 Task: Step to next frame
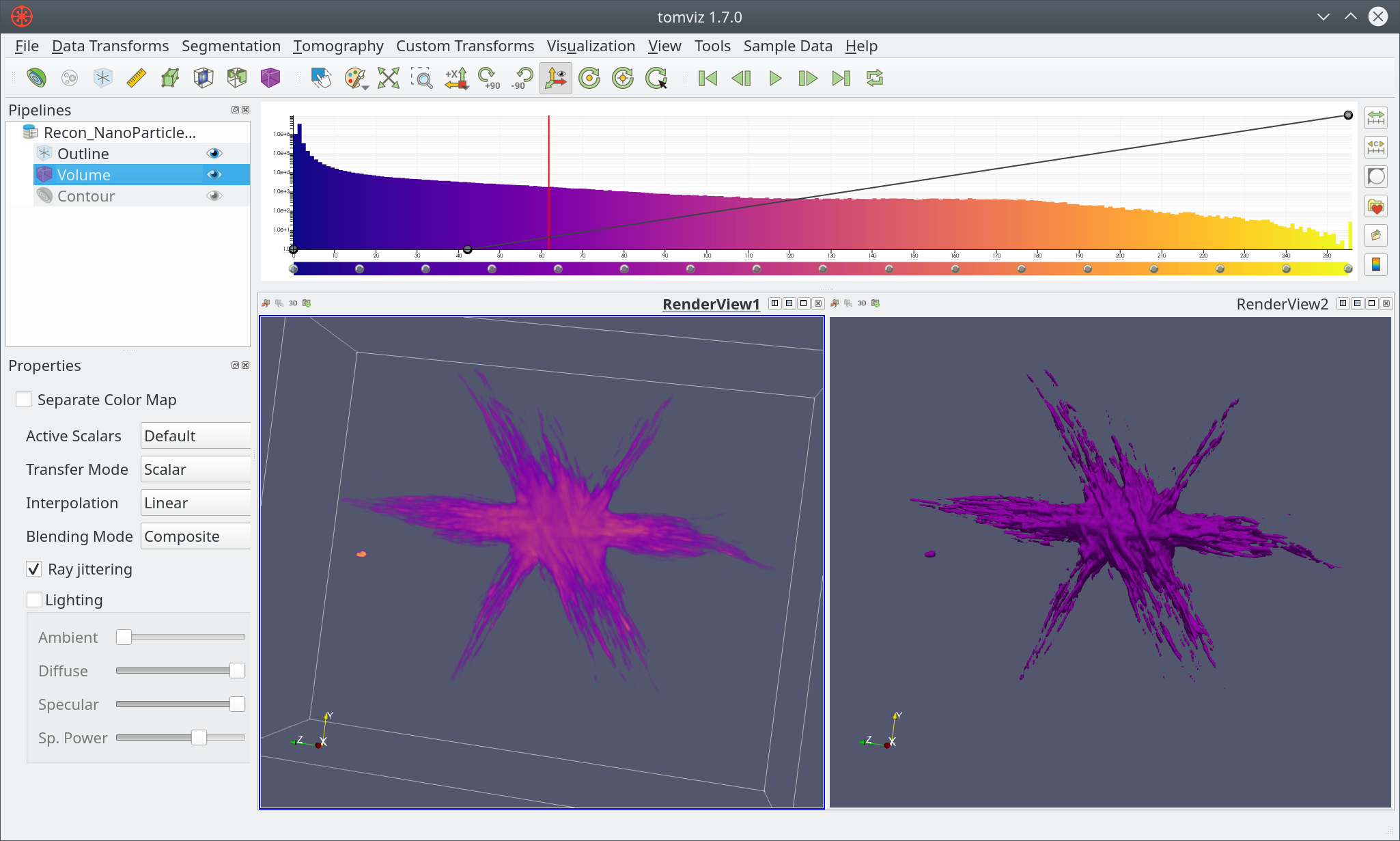click(x=808, y=78)
